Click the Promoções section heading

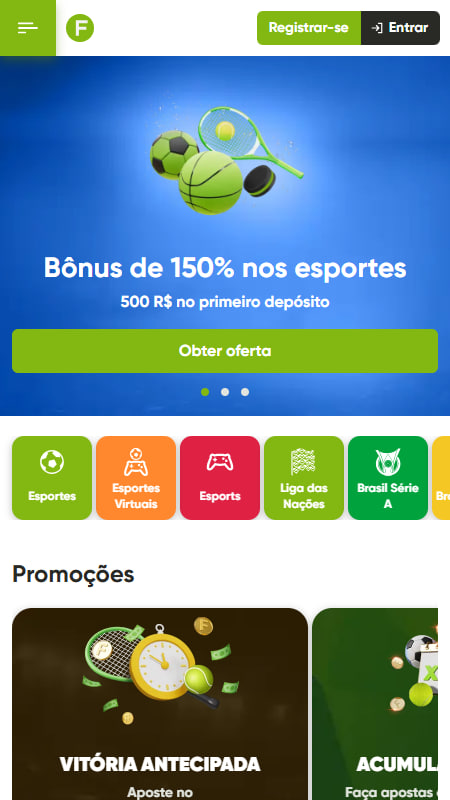coord(73,574)
